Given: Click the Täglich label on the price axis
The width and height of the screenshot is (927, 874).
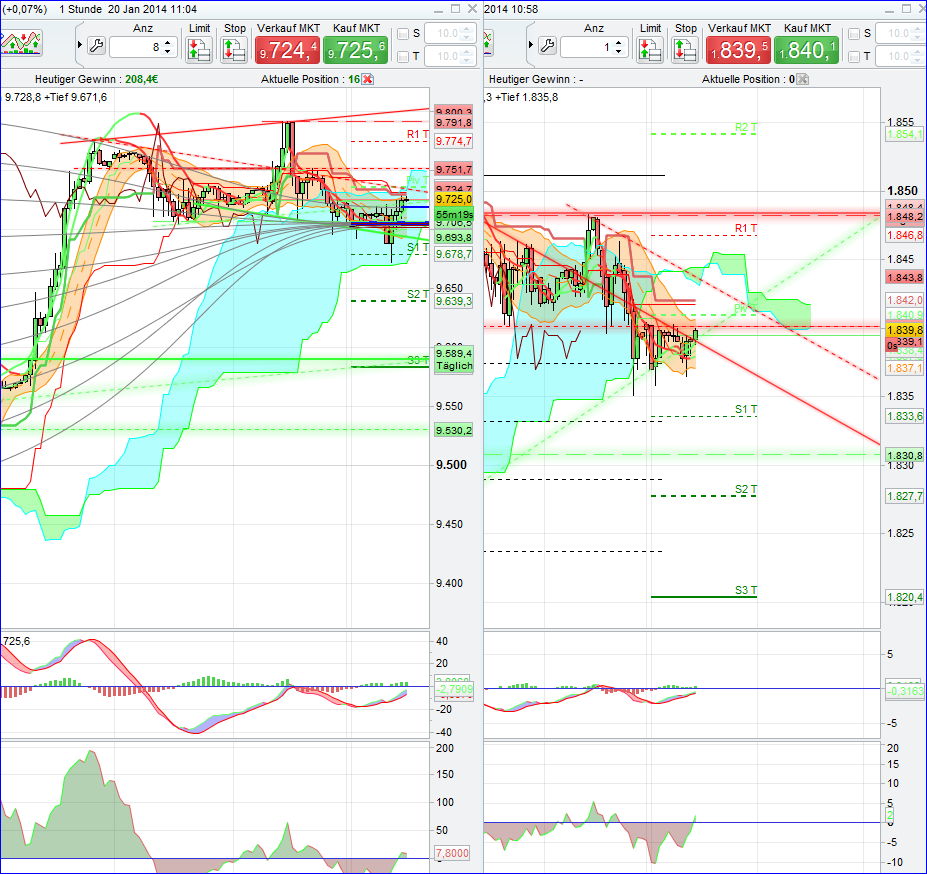Looking at the screenshot, I should (x=454, y=366).
